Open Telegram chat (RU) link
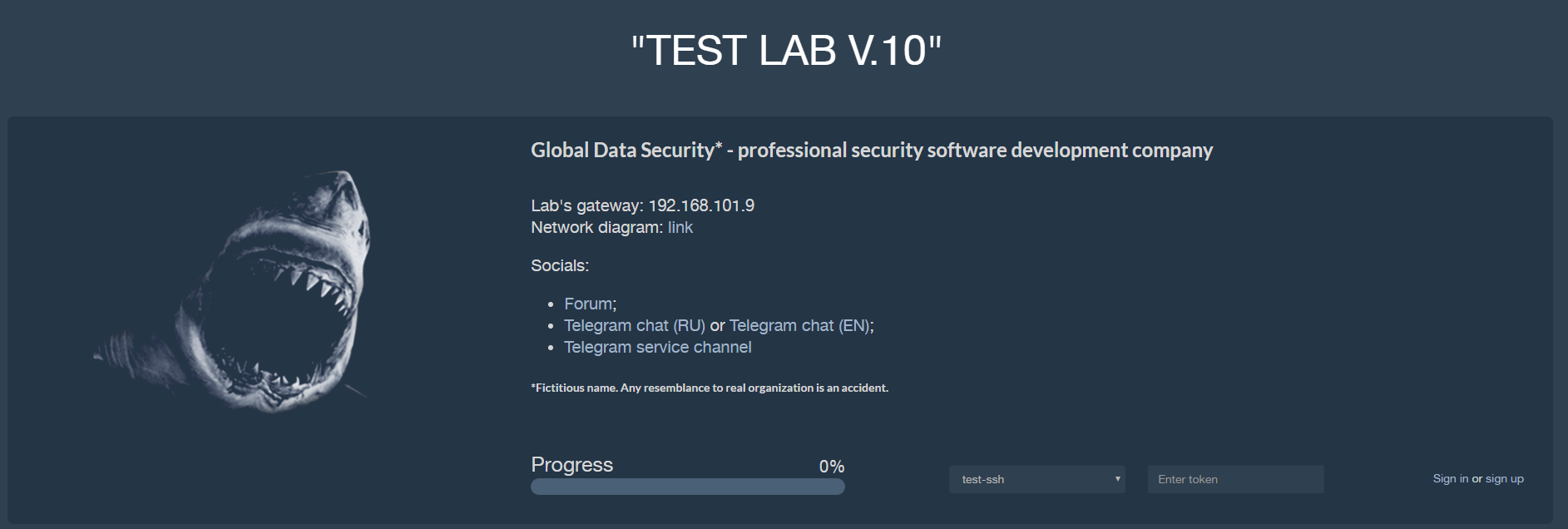 pos(635,326)
